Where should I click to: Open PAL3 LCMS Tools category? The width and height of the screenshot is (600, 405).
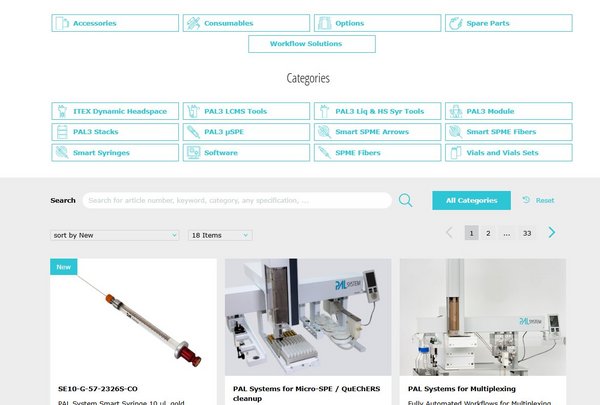[246, 111]
